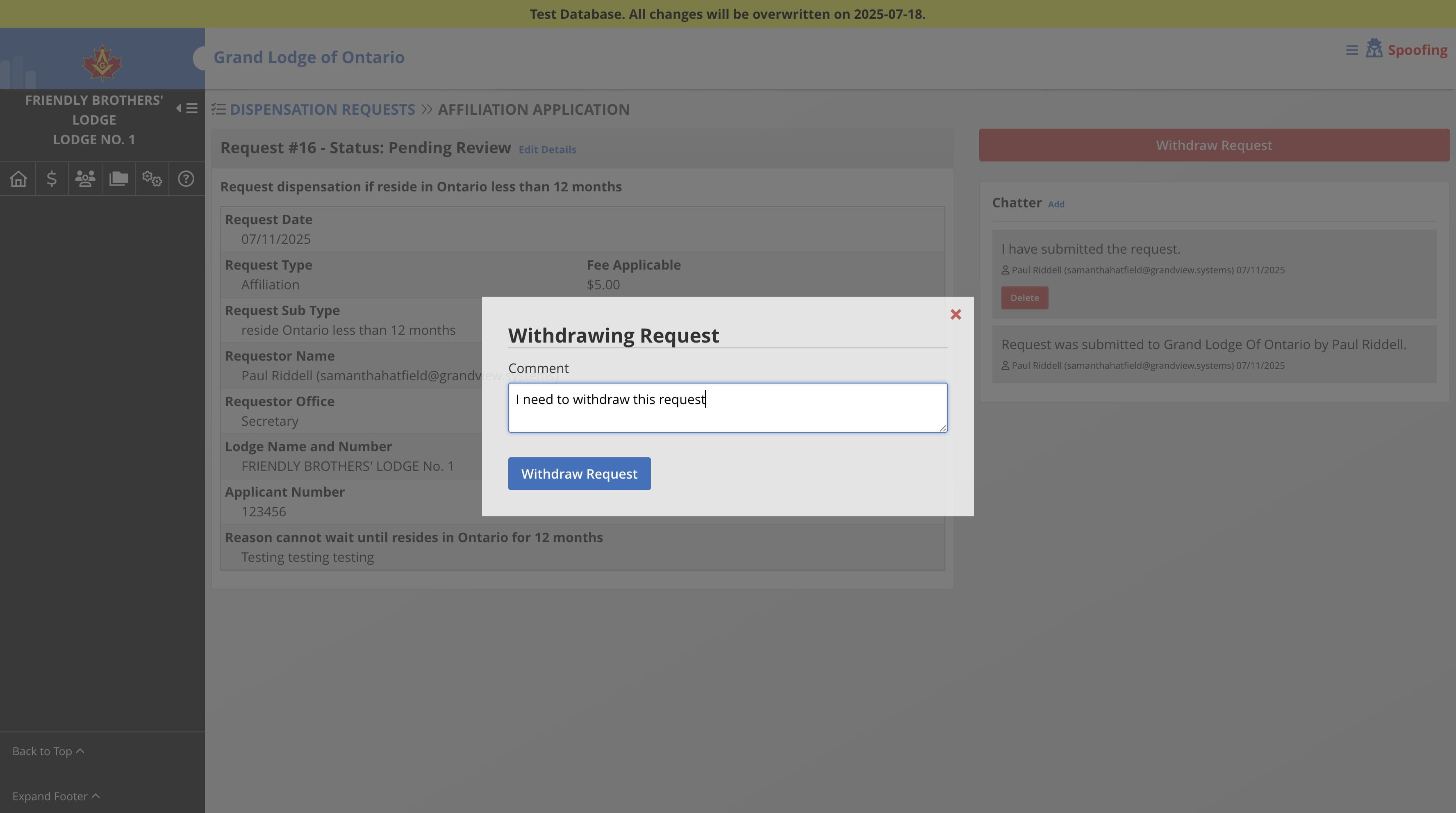
Task: Click the 'Withdrawing Request' dialog heading
Action: coord(613,336)
